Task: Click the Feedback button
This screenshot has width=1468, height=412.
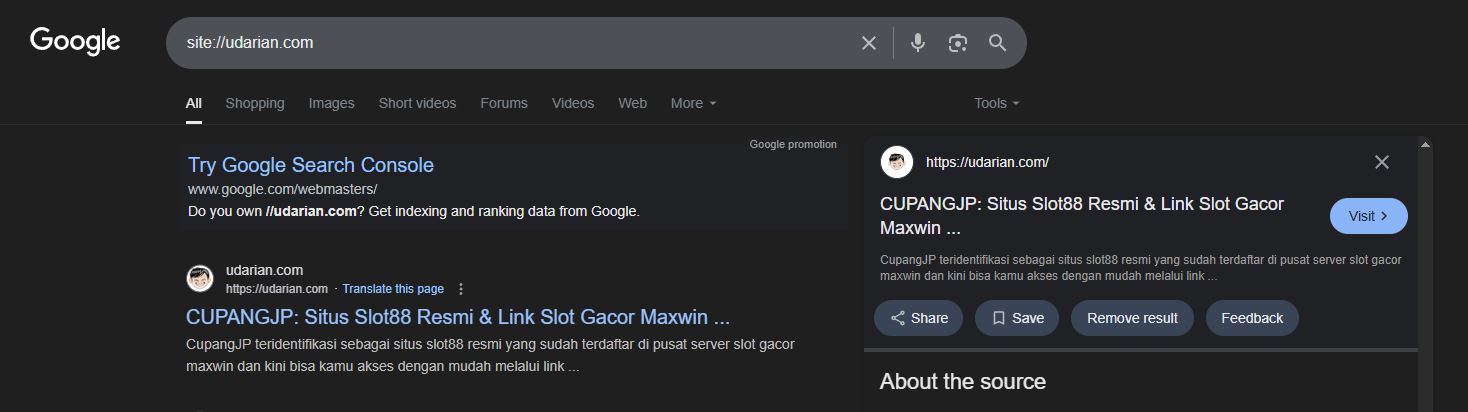Action: click(1252, 318)
